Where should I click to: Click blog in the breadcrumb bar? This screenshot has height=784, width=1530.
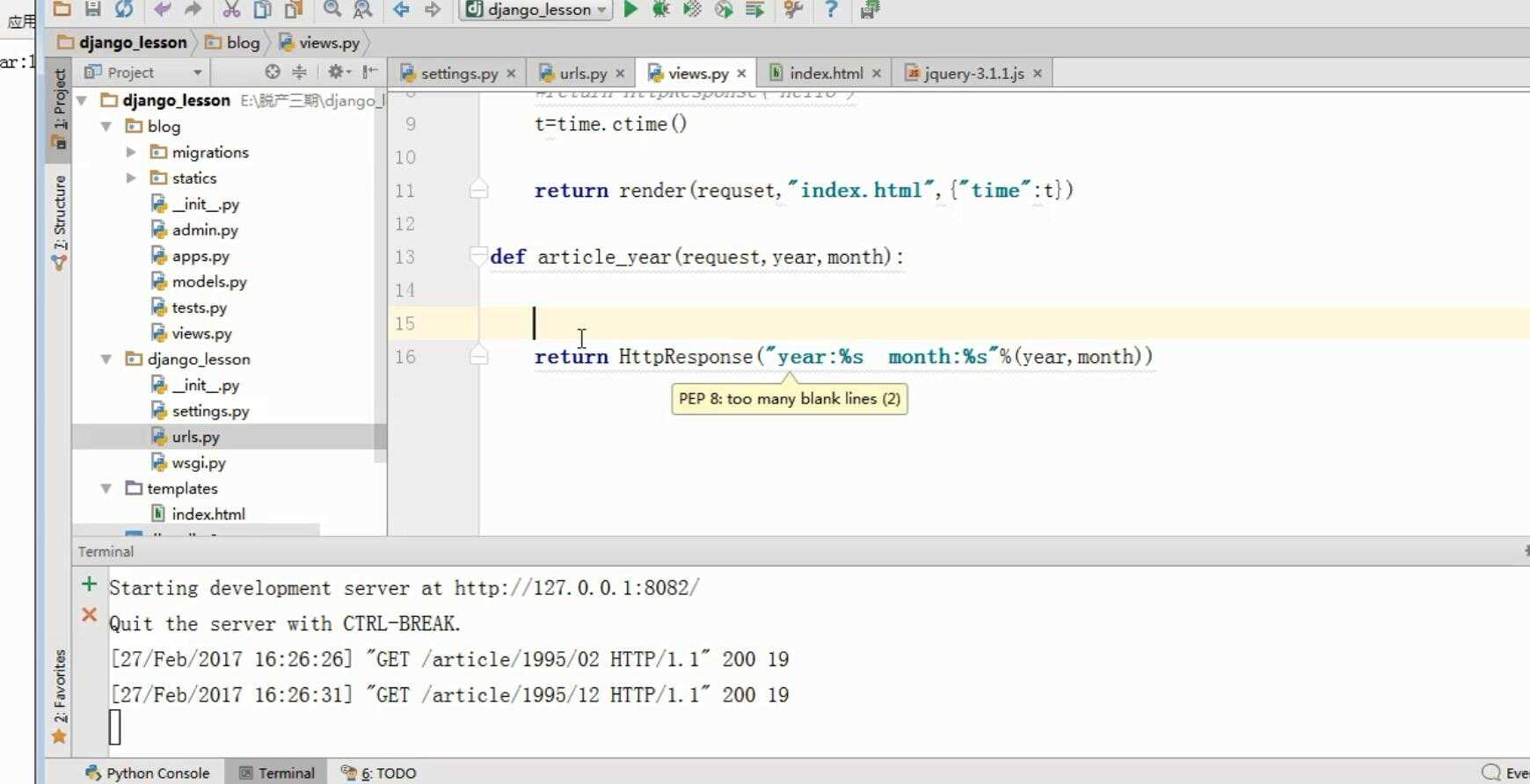(x=233, y=42)
